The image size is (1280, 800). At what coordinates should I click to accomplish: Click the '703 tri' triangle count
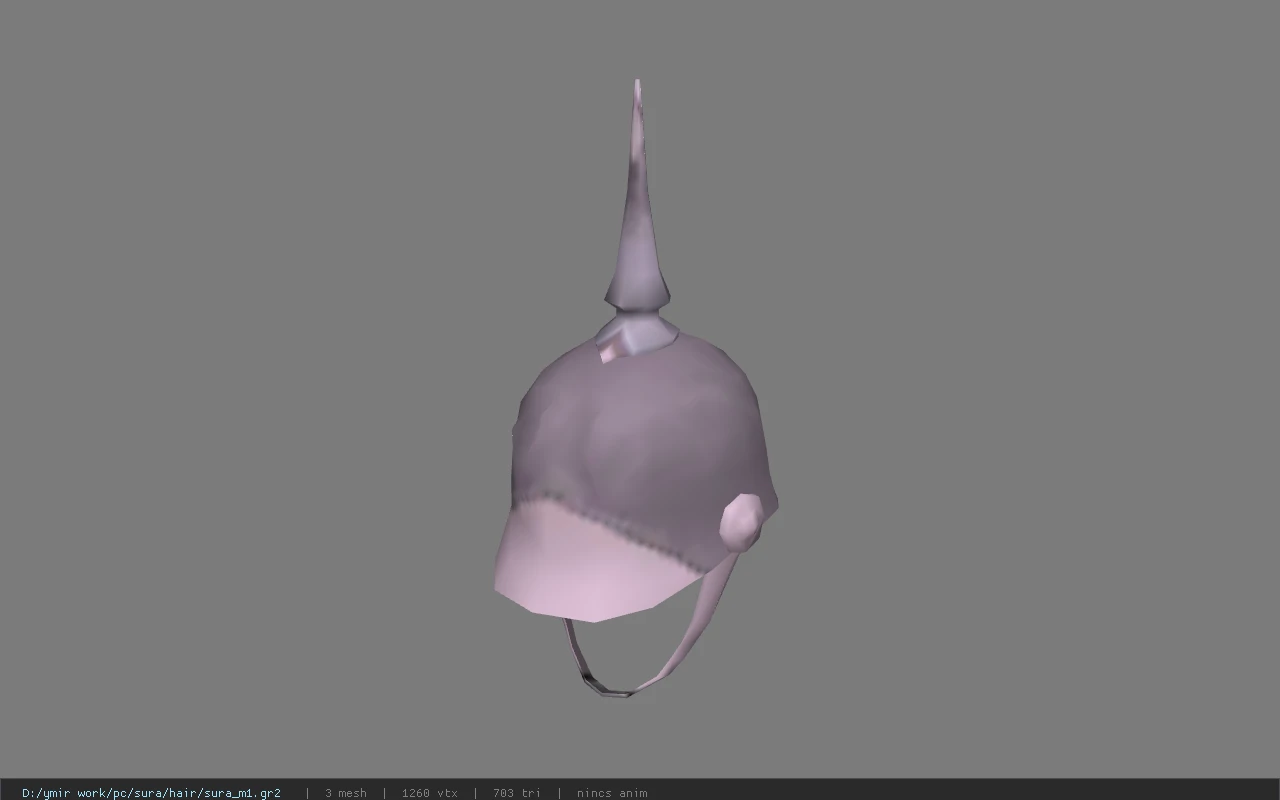click(516, 793)
